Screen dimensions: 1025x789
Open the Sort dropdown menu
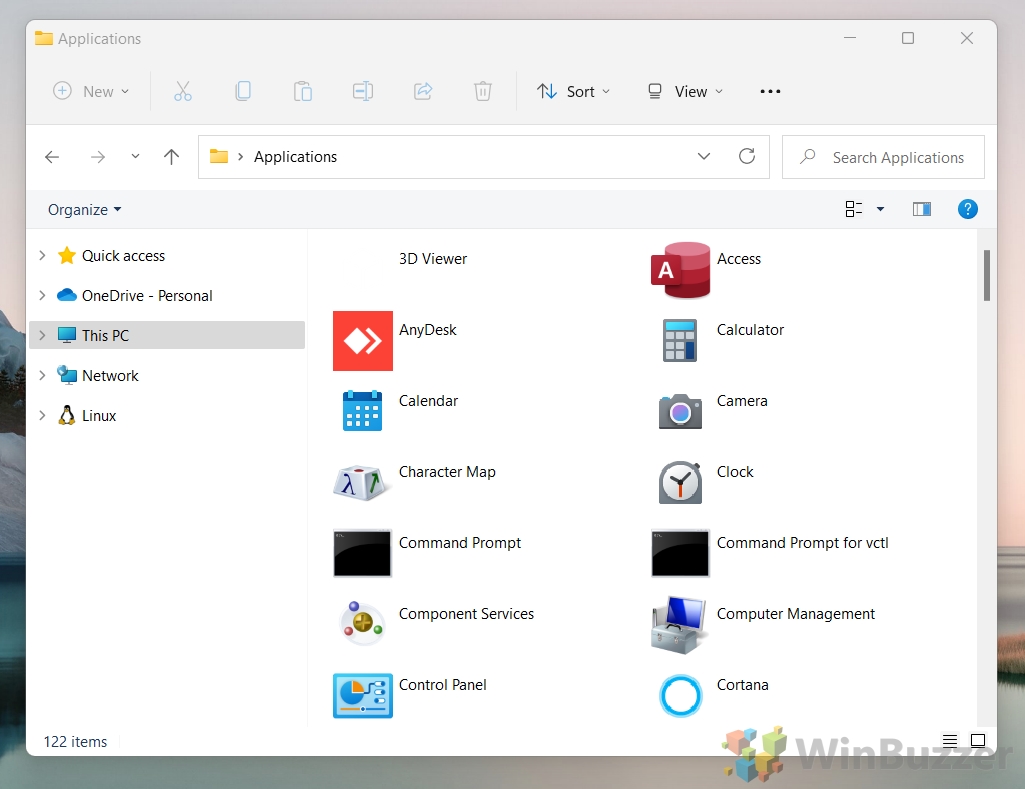coord(573,91)
